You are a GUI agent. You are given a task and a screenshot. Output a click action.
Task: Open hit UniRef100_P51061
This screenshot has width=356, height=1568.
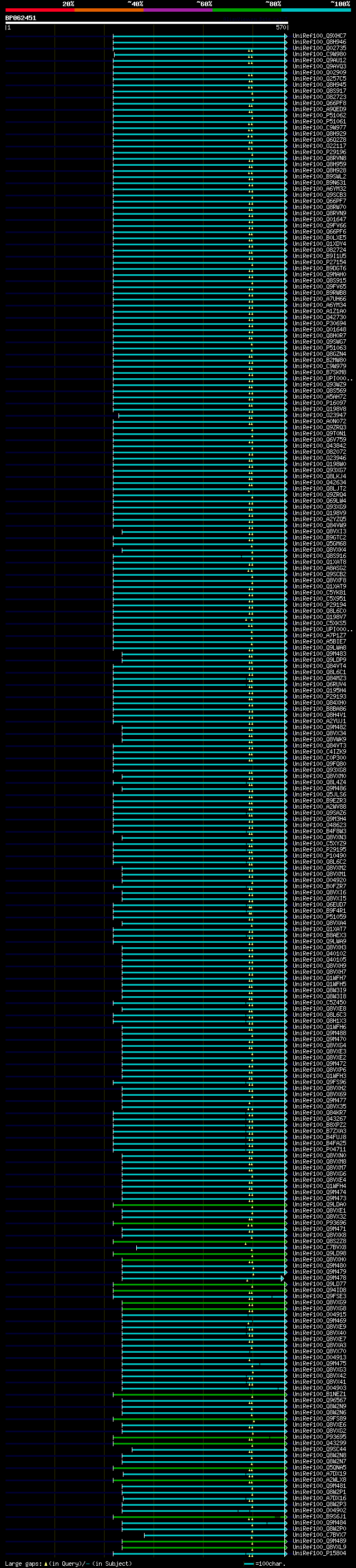pyautogui.click(x=319, y=121)
